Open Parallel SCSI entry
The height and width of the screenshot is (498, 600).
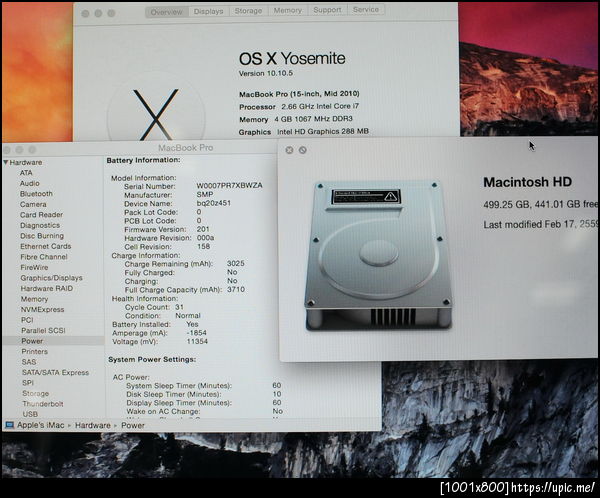43,330
